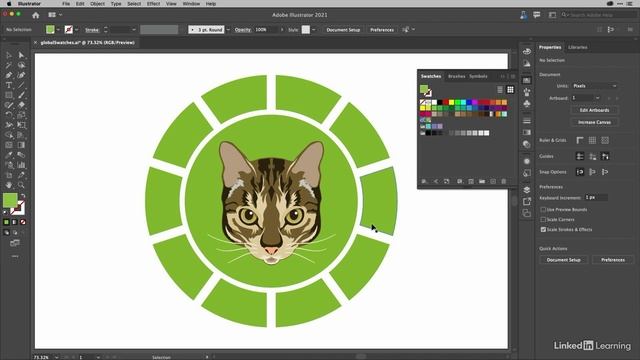The width and height of the screenshot is (640, 360).
Task: Switch to the Symbols tab
Action: pos(478,76)
